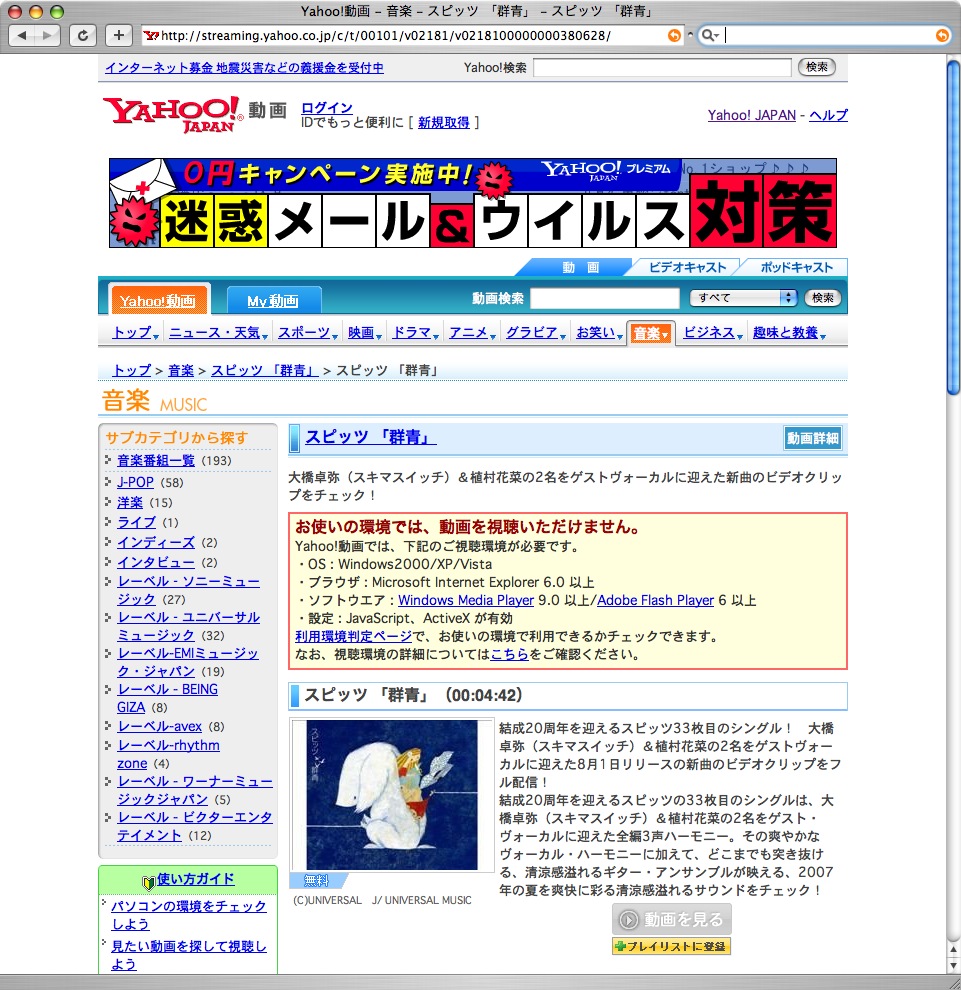Viewport: 961px width, 990px height.
Task: Open the パソコンの環境をチェックしよう link
Action: coord(188,915)
